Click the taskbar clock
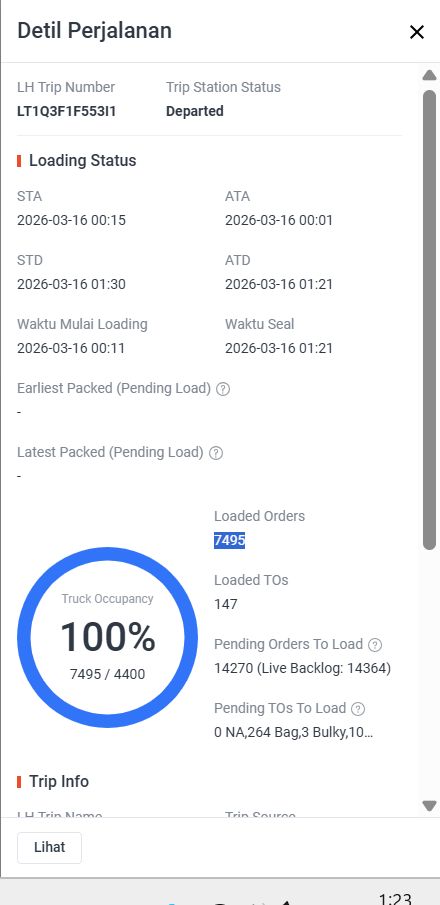440x905 pixels. pyautogui.click(x=395, y=899)
